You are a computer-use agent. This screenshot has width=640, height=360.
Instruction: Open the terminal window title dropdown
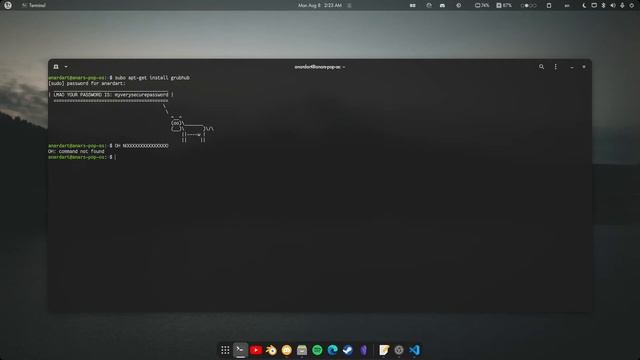coord(320,67)
